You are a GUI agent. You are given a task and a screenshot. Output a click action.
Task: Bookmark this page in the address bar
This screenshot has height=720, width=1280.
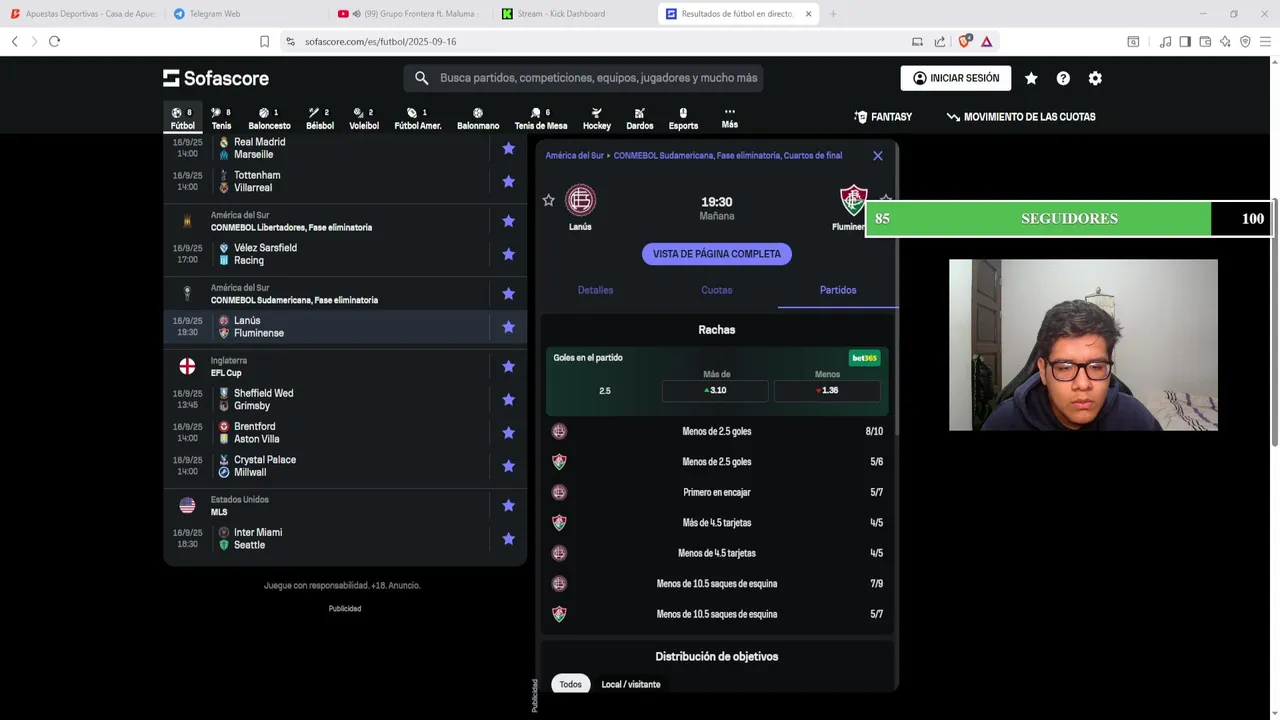pyautogui.click(x=264, y=41)
